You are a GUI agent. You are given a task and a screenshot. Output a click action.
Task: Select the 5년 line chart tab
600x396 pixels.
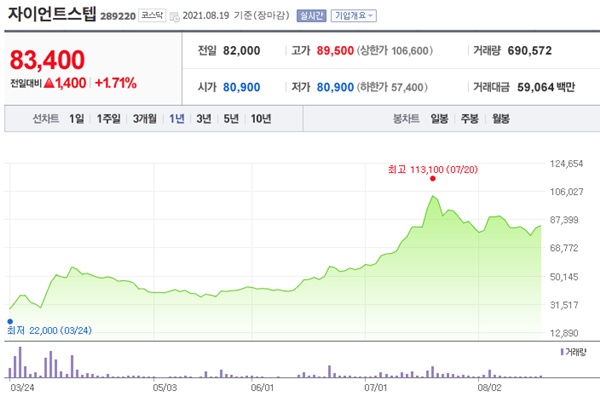(x=231, y=119)
